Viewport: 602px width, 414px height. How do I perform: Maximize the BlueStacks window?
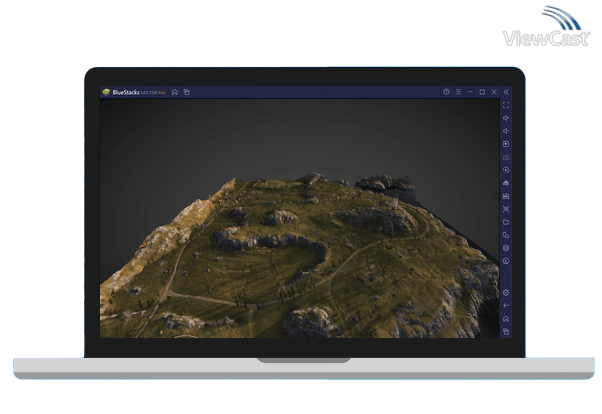(482, 92)
